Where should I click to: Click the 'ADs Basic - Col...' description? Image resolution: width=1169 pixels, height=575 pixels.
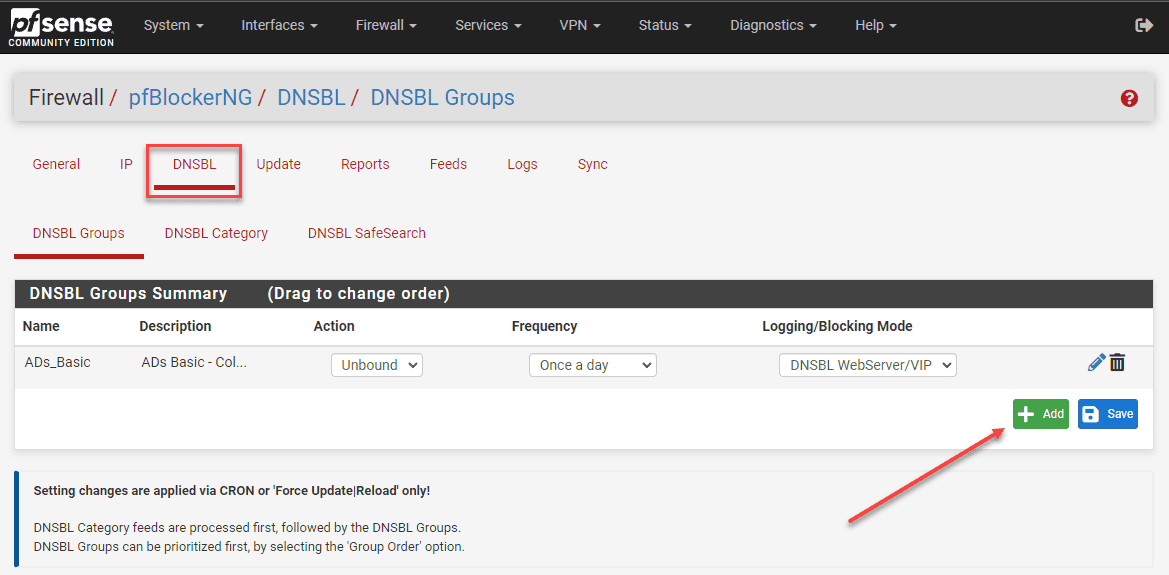(x=194, y=363)
